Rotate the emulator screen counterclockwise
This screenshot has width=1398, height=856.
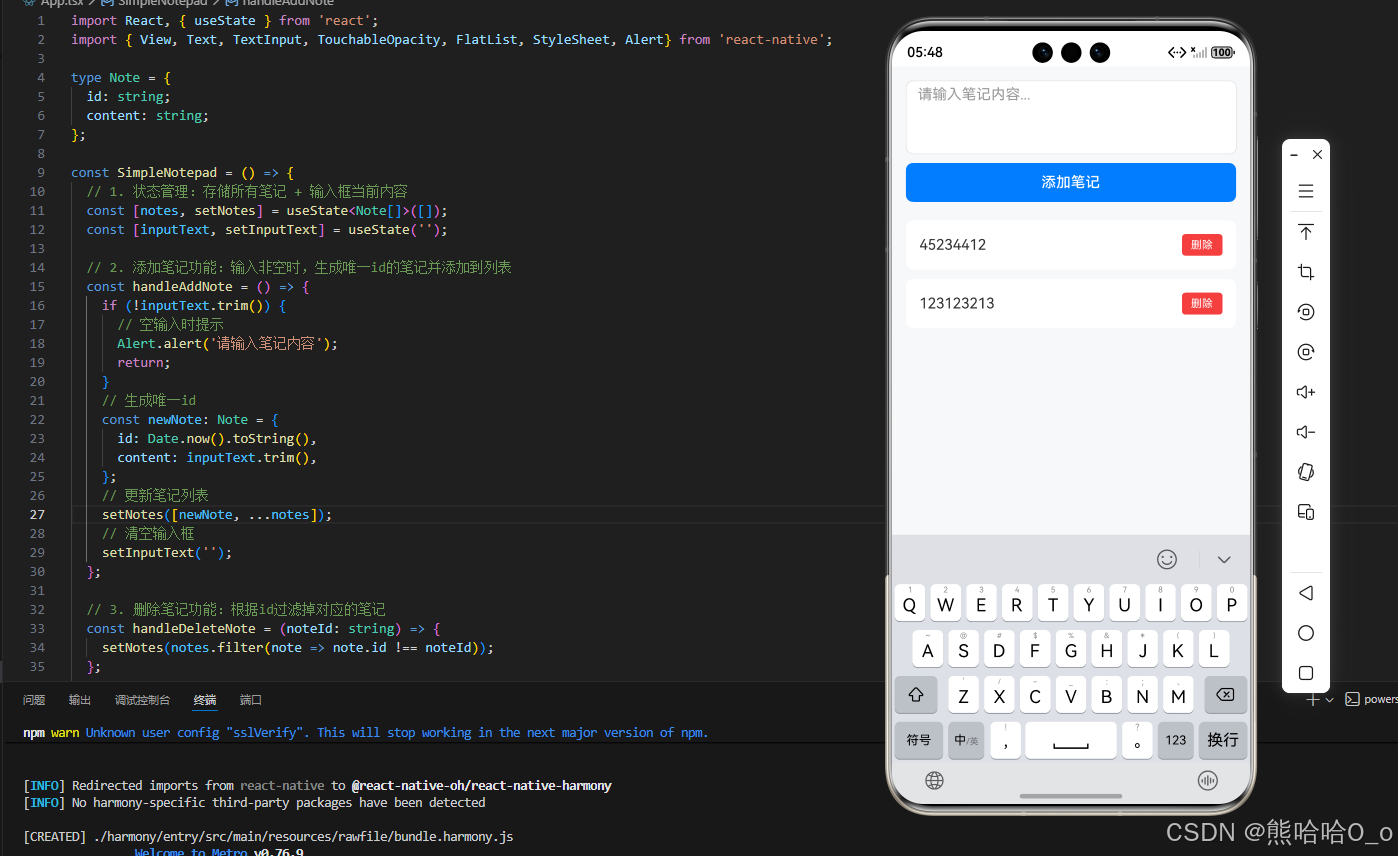point(1305,312)
